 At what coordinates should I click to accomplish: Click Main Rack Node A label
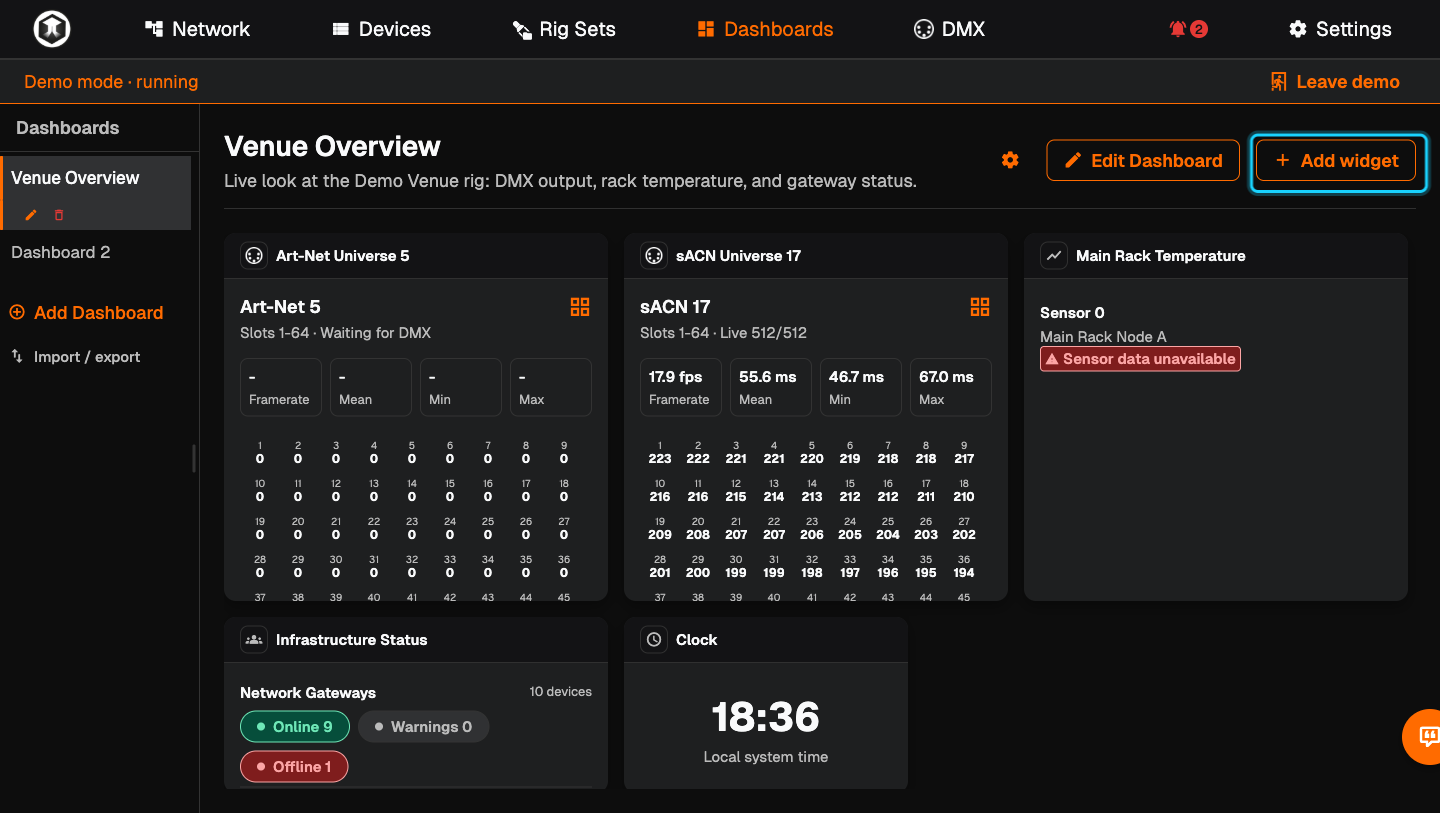pyautogui.click(x=1103, y=337)
